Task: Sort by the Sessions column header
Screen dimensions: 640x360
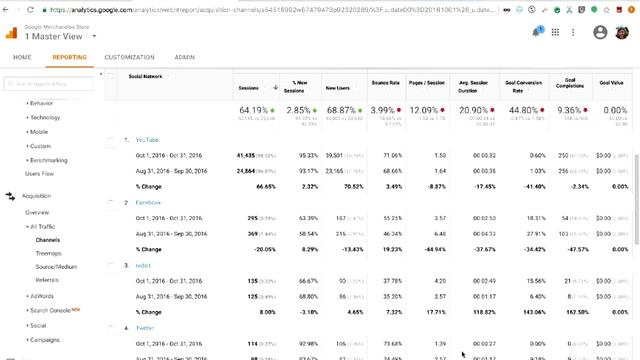Action: tap(248, 88)
